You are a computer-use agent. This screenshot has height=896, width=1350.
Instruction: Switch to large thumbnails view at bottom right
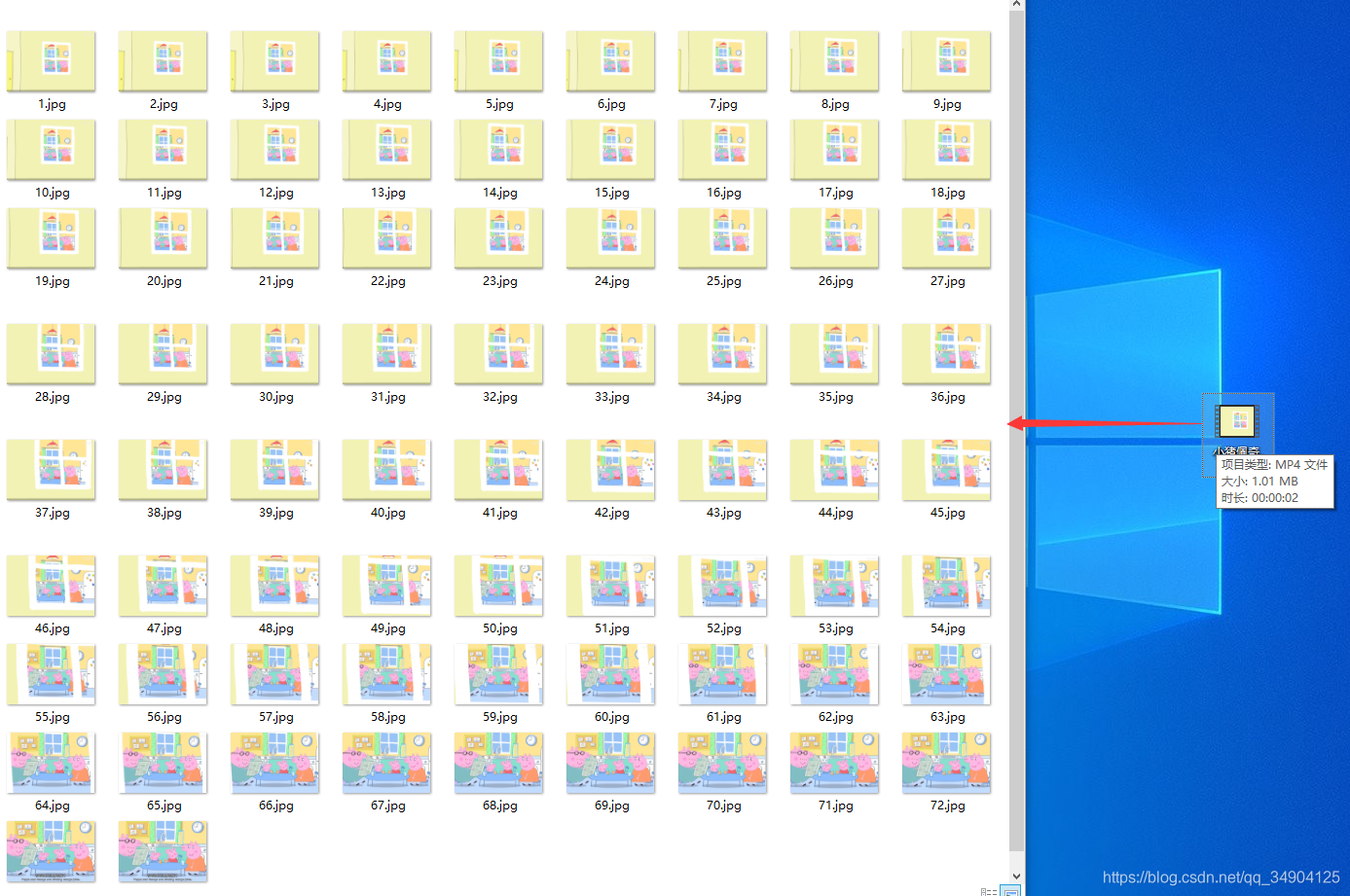1012,891
